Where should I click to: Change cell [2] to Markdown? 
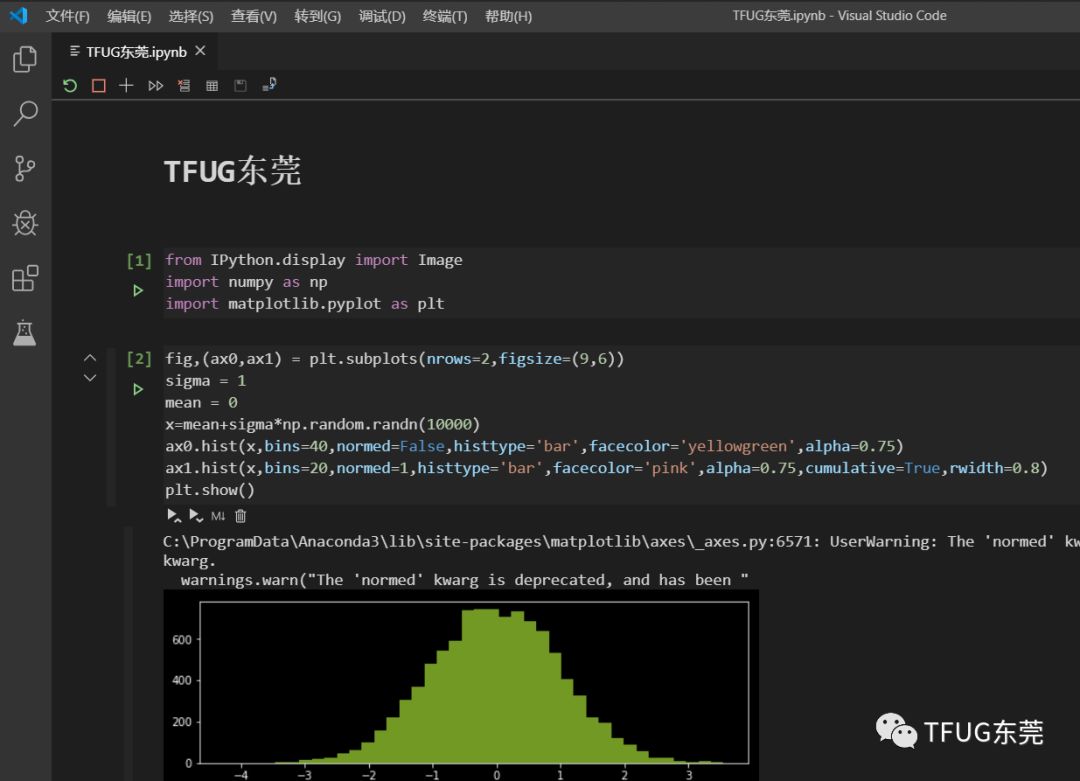tap(218, 516)
